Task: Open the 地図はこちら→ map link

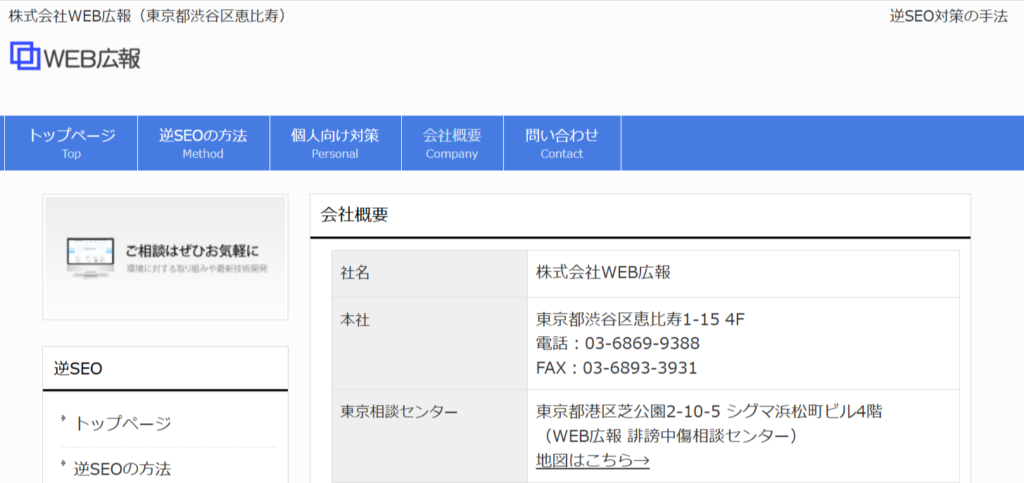Action: point(592,460)
